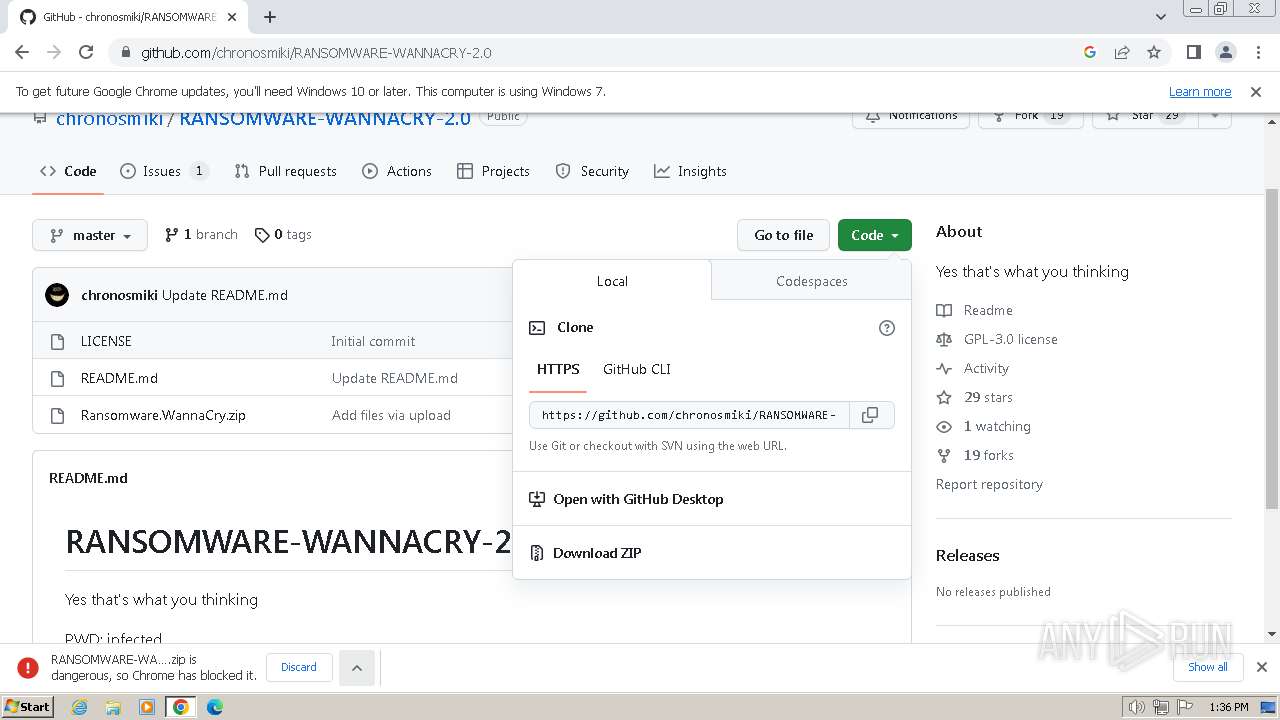1280x720 pixels.
Task: Select the Code repository tab
Action: [x=68, y=171]
